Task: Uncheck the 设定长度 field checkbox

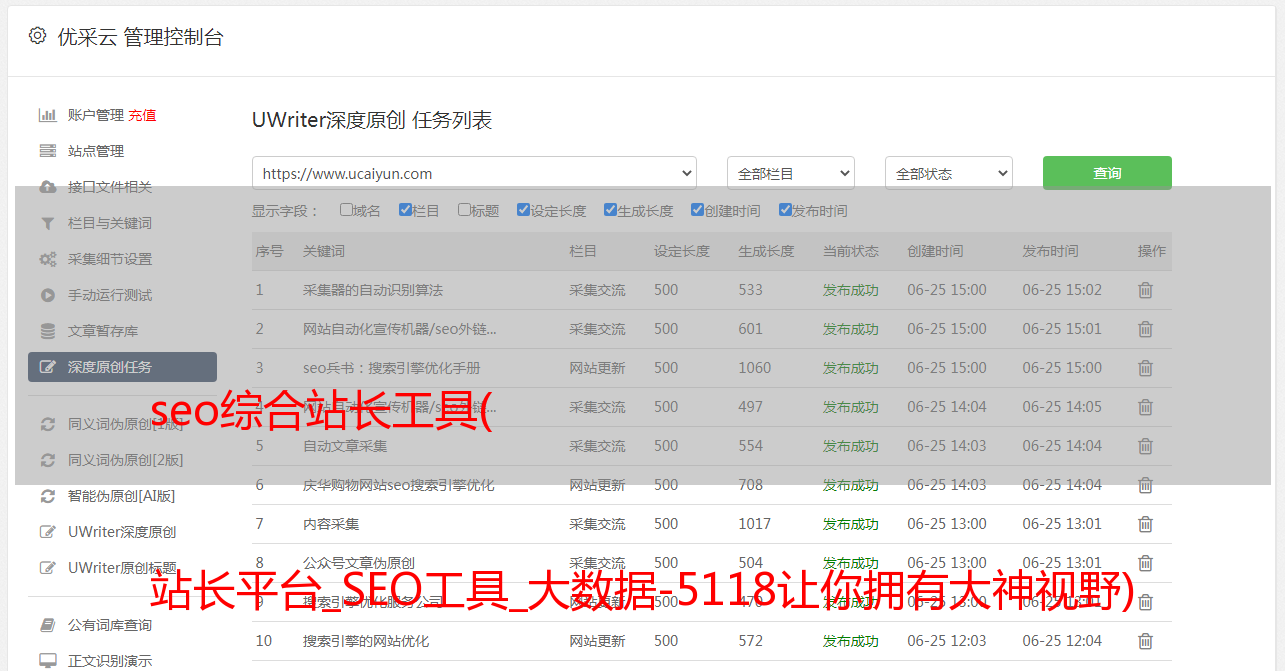Action: [x=523, y=210]
